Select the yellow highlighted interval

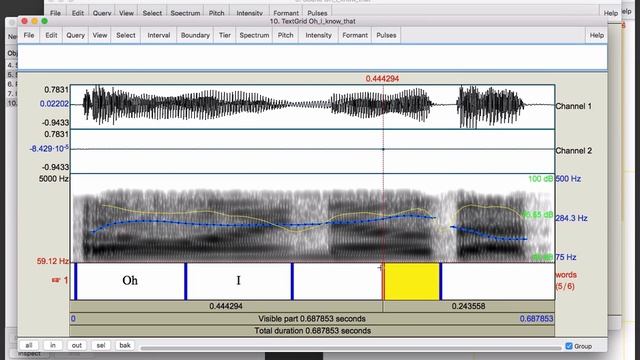tap(412, 281)
